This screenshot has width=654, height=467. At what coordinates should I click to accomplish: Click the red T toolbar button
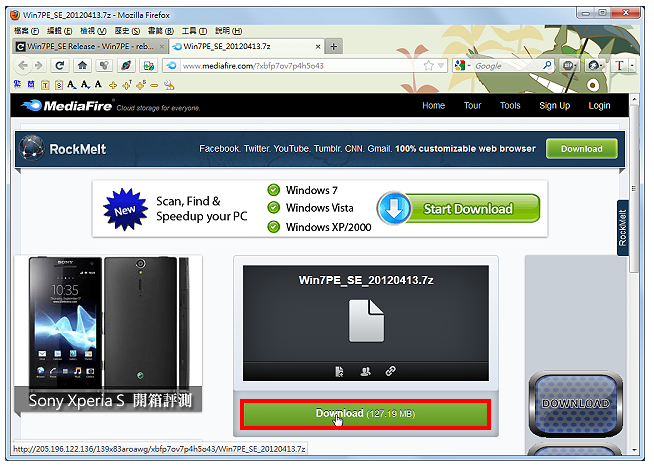(619, 65)
